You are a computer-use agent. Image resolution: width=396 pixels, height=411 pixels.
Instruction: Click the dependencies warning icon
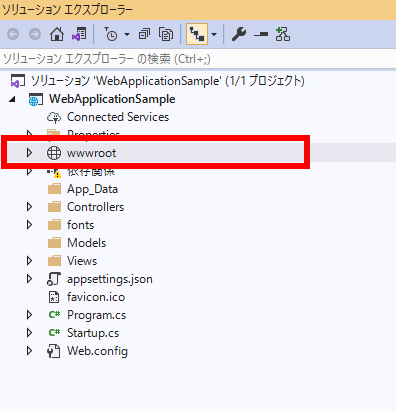point(54,173)
